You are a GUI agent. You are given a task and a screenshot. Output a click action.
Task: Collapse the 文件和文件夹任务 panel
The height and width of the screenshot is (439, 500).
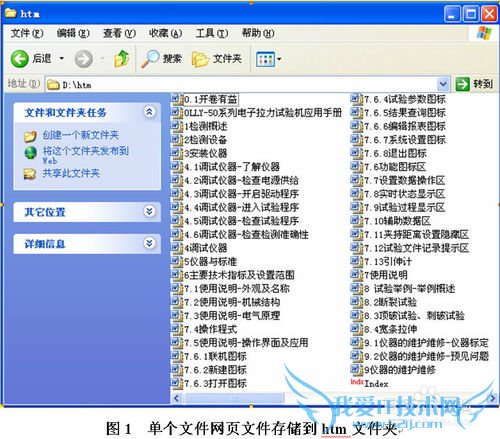tap(149, 112)
